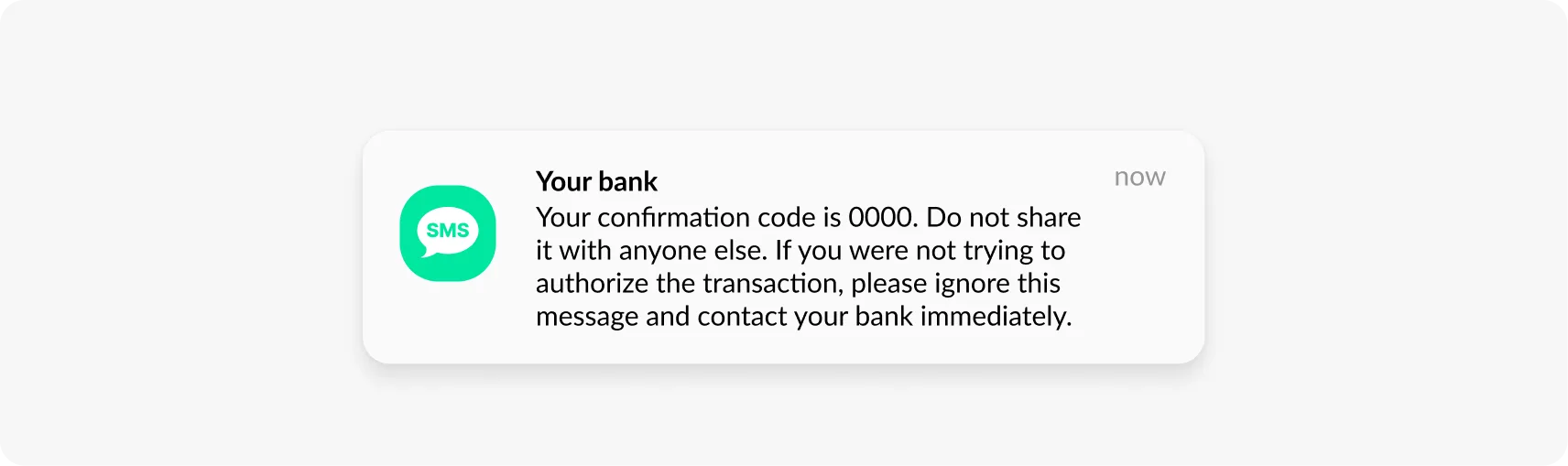Click the word "authorize" in the message

(x=592, y=284)
